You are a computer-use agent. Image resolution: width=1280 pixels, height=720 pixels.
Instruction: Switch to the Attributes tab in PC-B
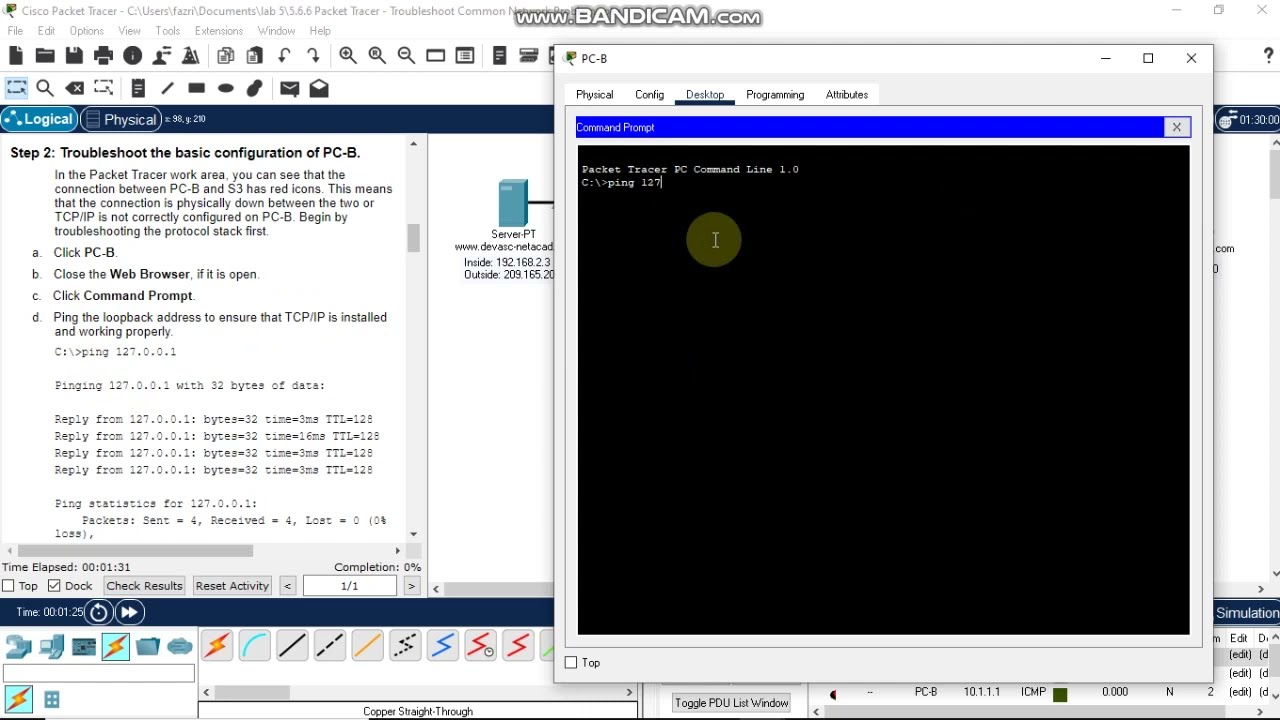[847, 94]
